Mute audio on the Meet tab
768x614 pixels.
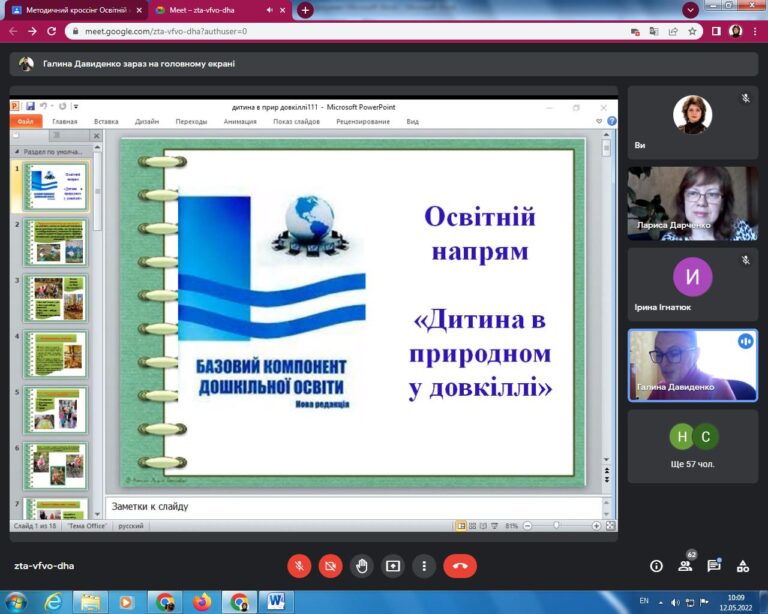tap(269, 10)
